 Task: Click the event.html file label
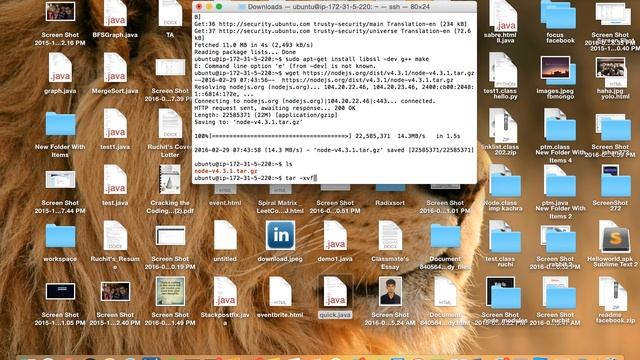click(x=225, y=203)
